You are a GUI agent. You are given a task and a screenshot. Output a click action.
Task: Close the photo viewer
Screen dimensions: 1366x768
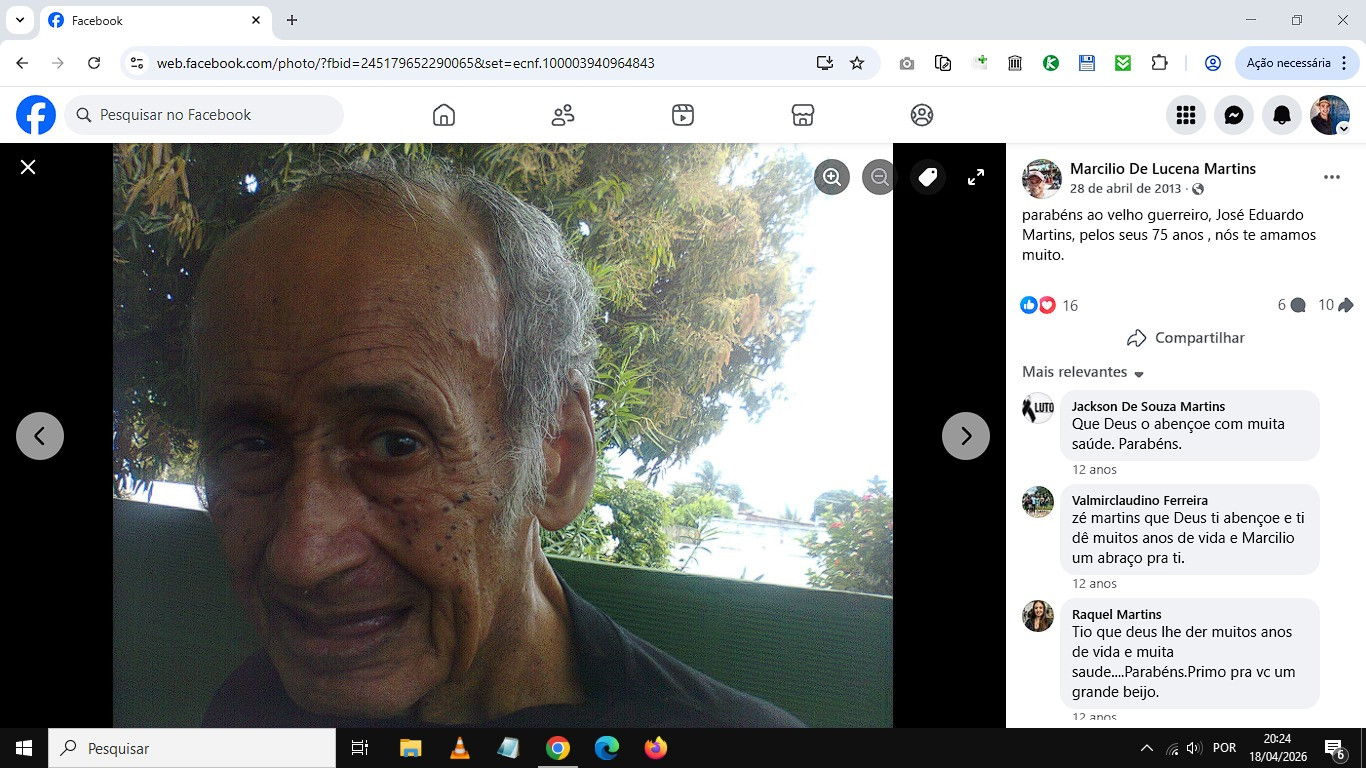point(28,167)
